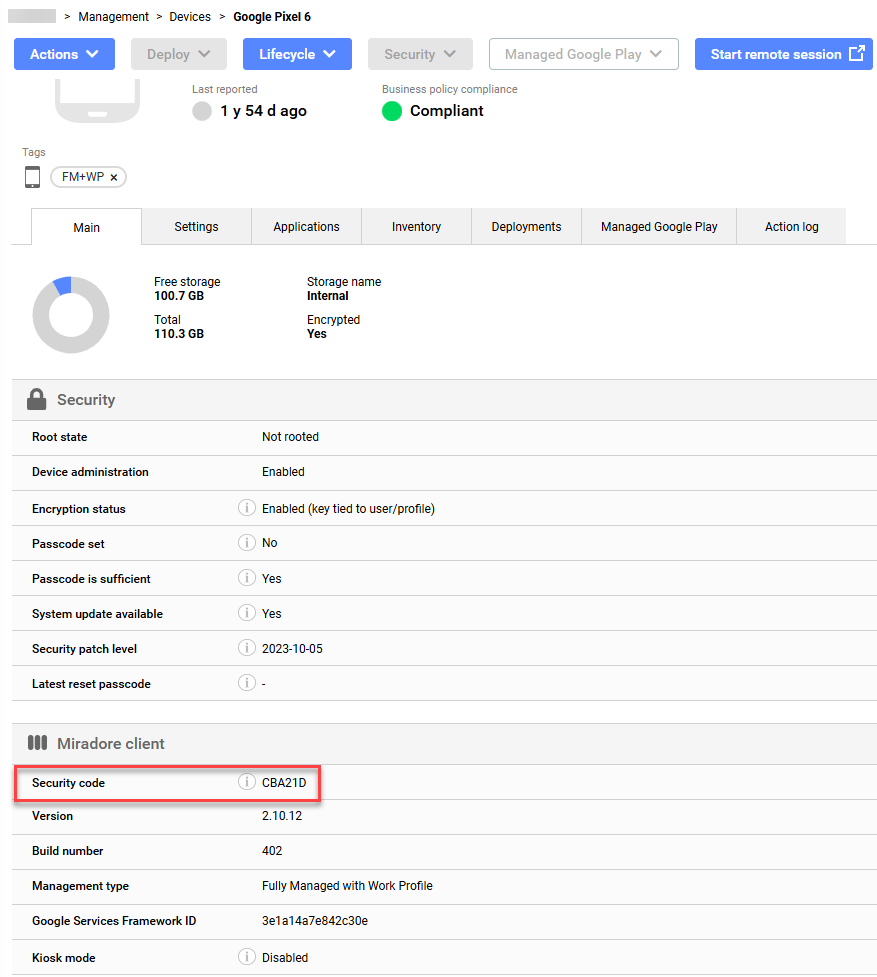Screen dimensions: 877x977
Task: Click the Management breadcrumb link
Action: 113,17
